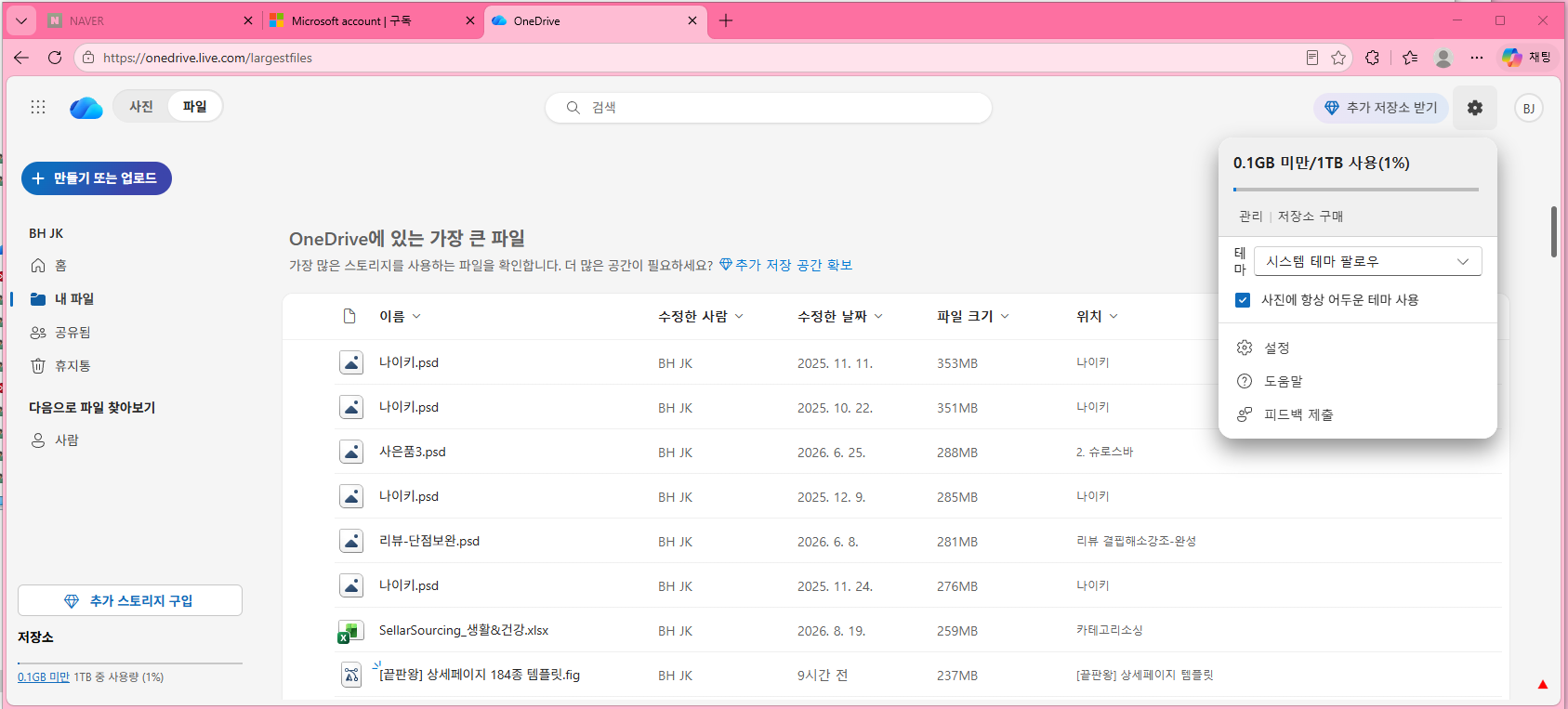Switch to the 사진 tab
1568x709 pixels.
tap(141, 107)
